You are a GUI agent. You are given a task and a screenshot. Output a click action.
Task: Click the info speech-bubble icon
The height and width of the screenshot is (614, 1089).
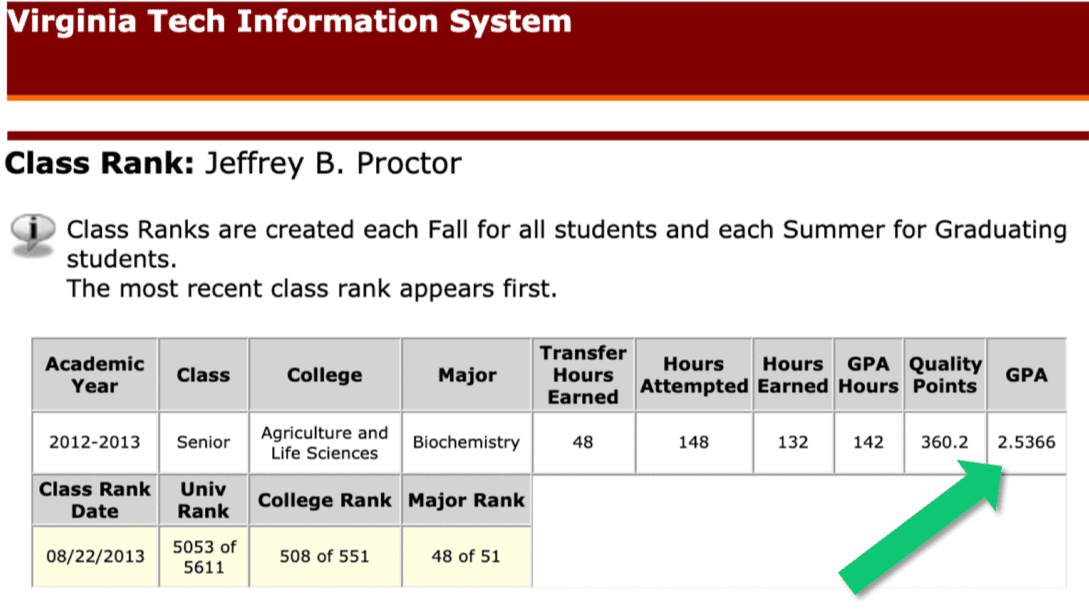pos(32,233)
